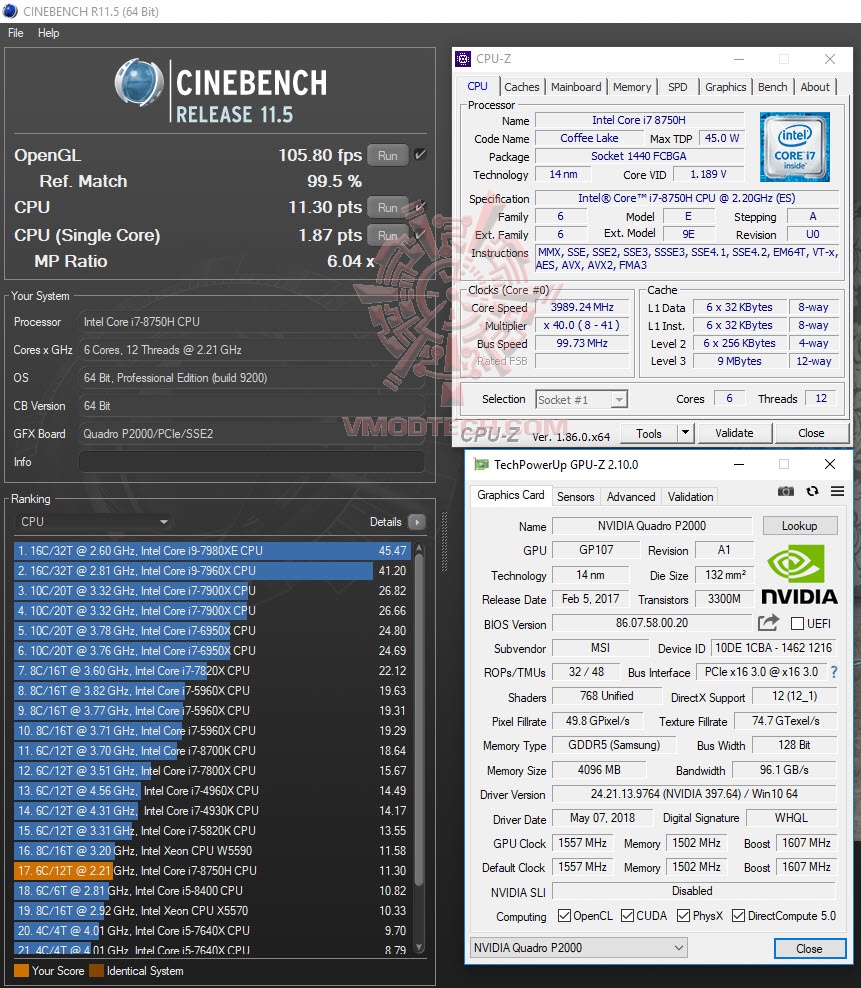Viewport: 861px width, 988px height.
Task: Click the Bus Interface question mark
Action: click(x=834, y=672)
